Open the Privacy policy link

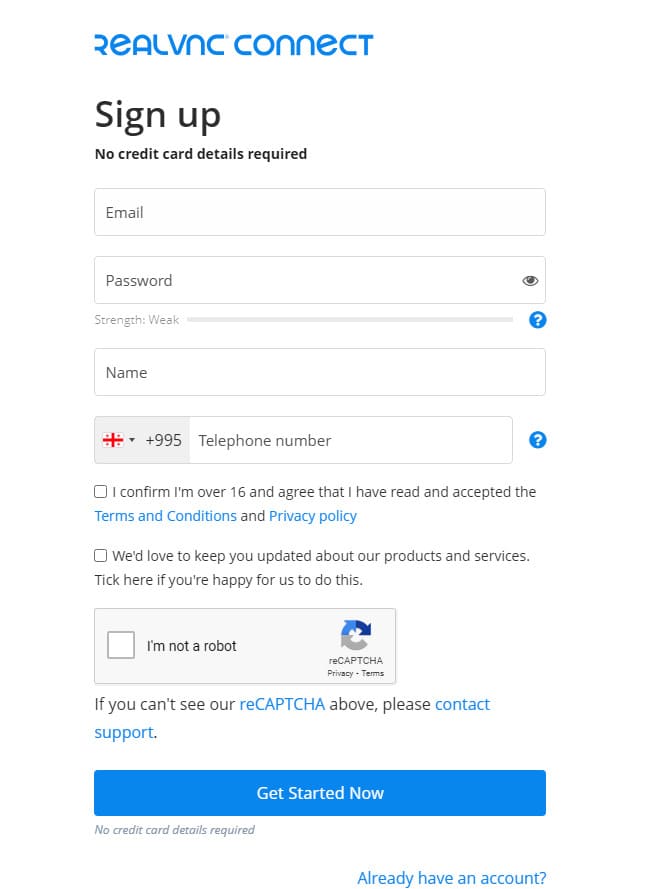point(312,516)
